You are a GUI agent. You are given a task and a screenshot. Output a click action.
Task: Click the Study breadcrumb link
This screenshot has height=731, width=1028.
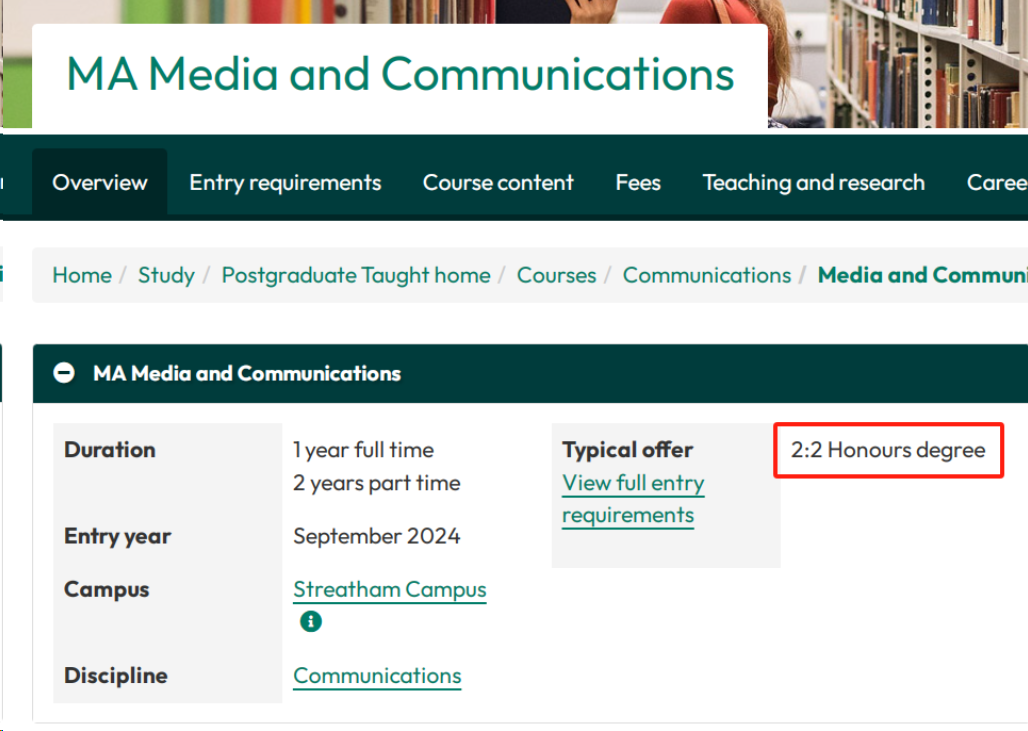point(166,275)
